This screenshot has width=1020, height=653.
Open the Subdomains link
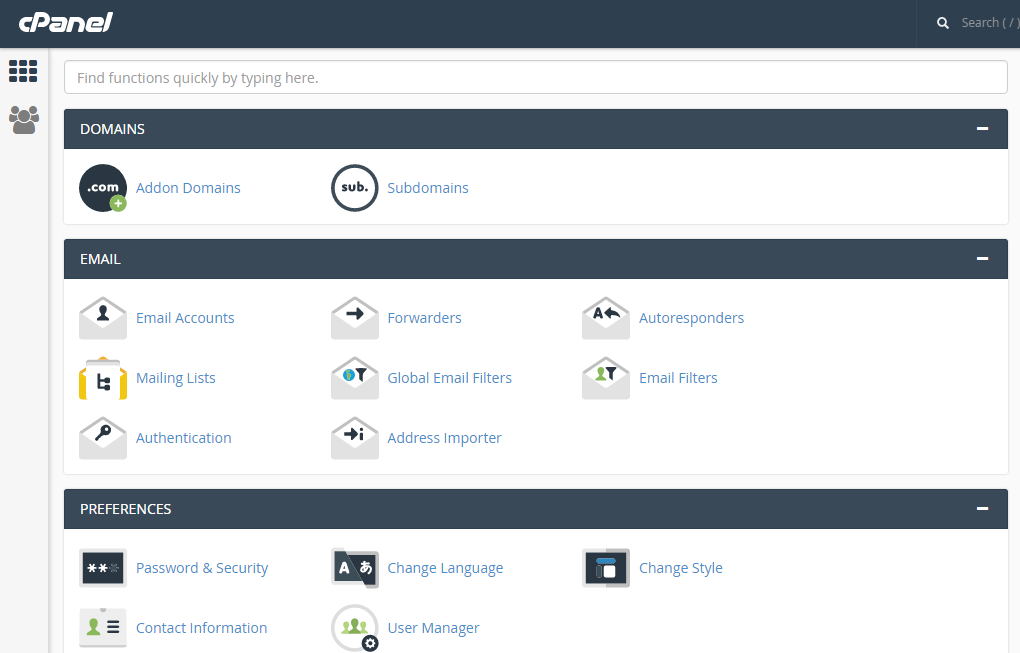pos(428,188)
